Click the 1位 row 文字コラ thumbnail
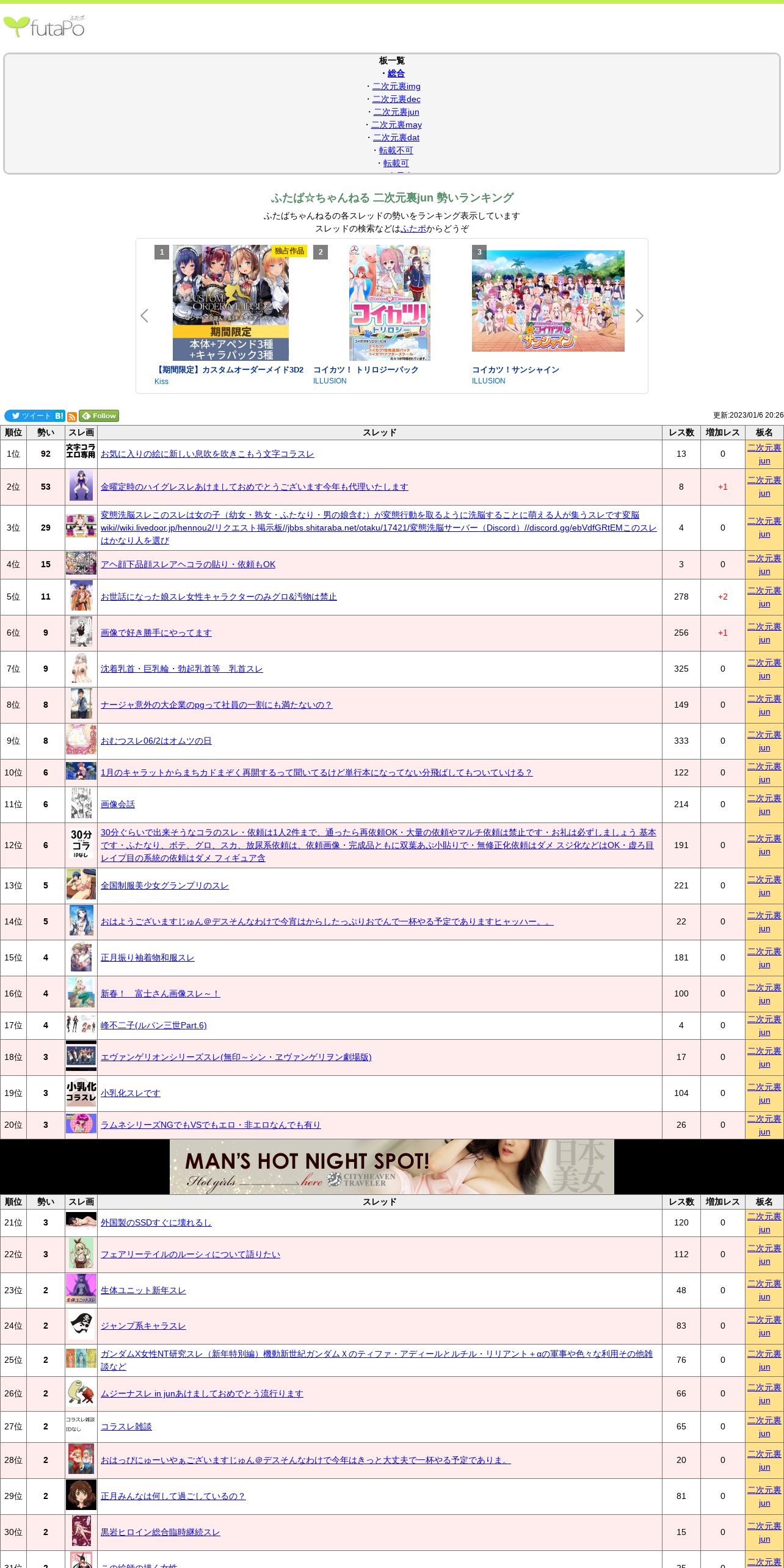Screen dimensions: 784x1568 [x=81, y=451]
